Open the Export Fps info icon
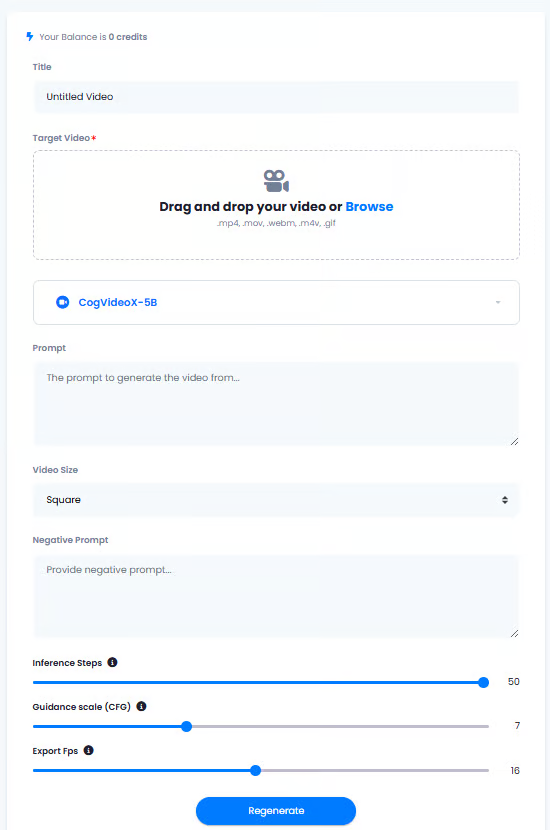Viewport: 550px width, 830px height. click(x=88, y=750)
